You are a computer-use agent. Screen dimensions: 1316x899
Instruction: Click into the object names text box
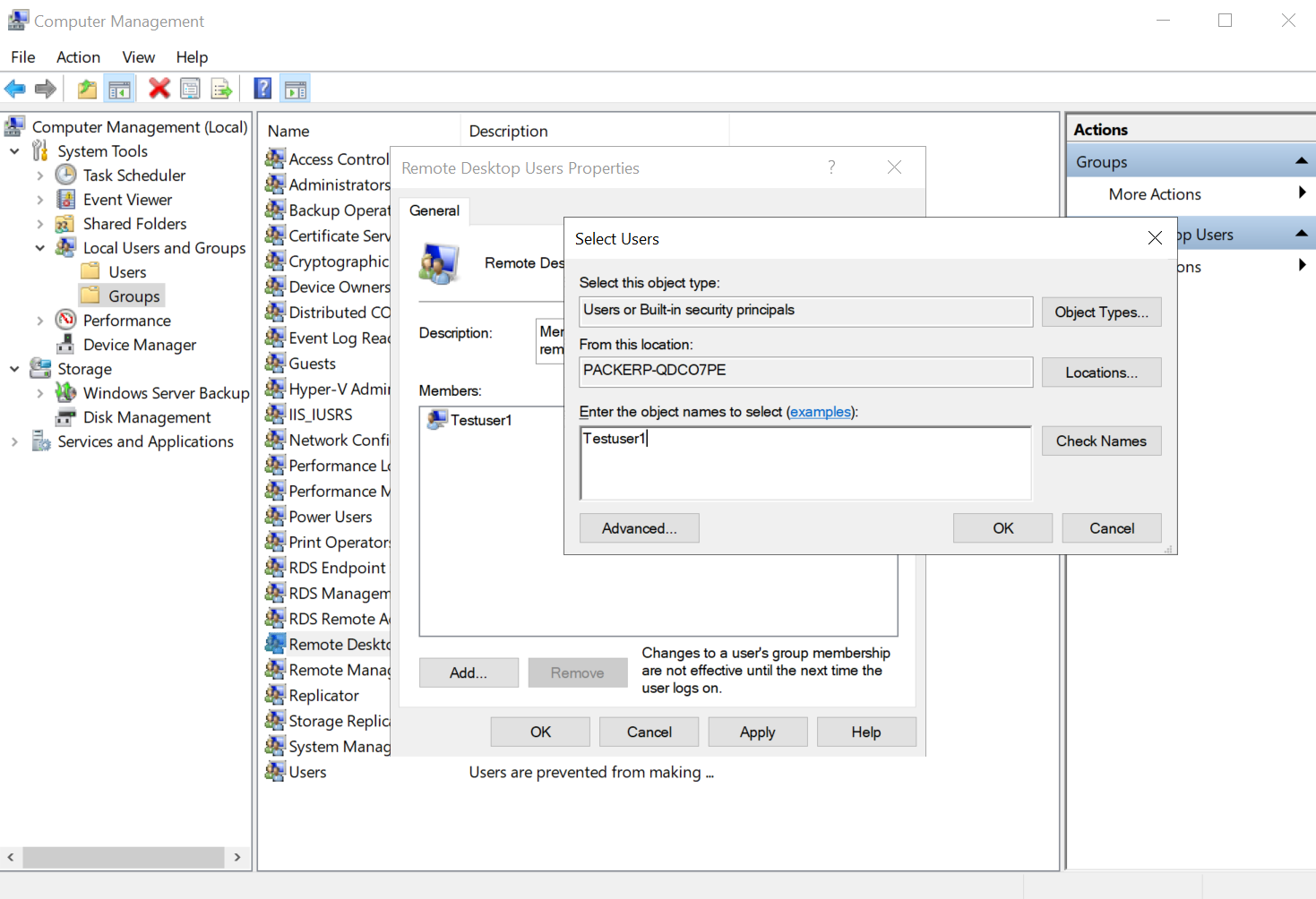pyautogui.click(x=805, y=463)
